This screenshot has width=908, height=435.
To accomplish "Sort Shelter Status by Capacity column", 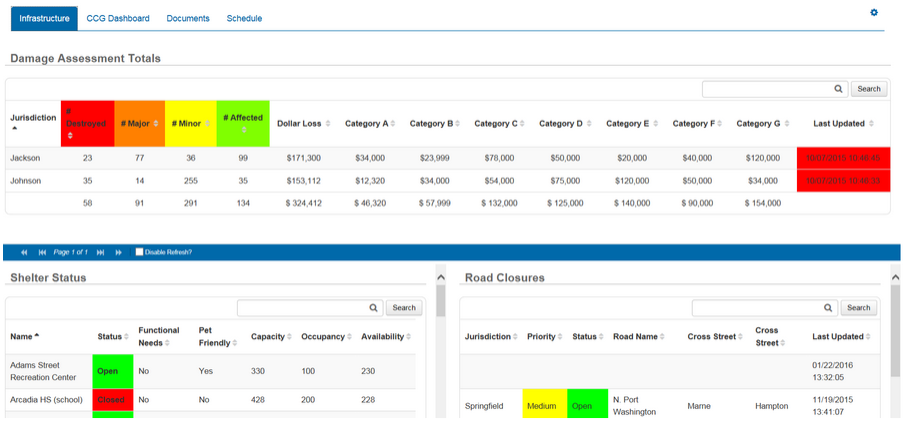I will (x=271, y=337).
